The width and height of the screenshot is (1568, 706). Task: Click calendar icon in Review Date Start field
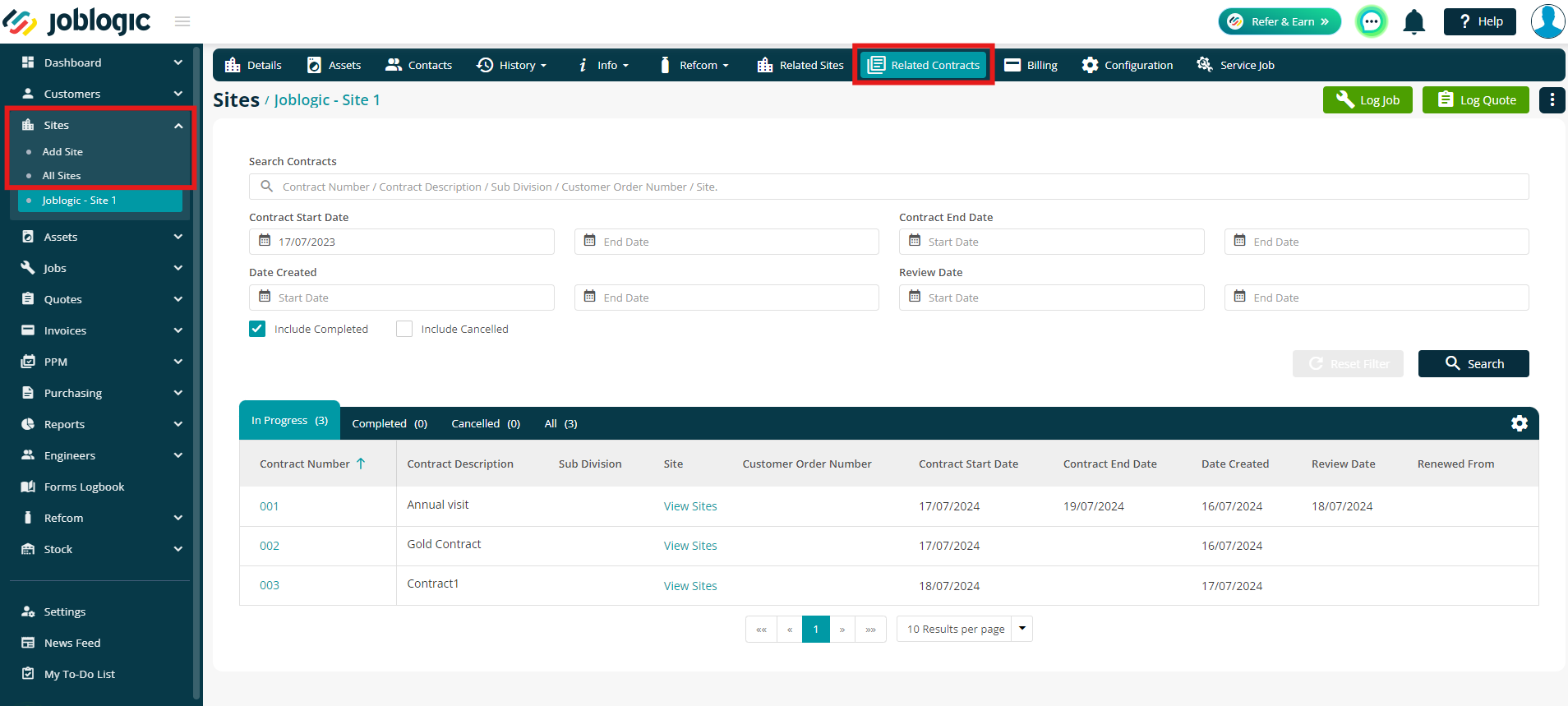coord(915,297)
